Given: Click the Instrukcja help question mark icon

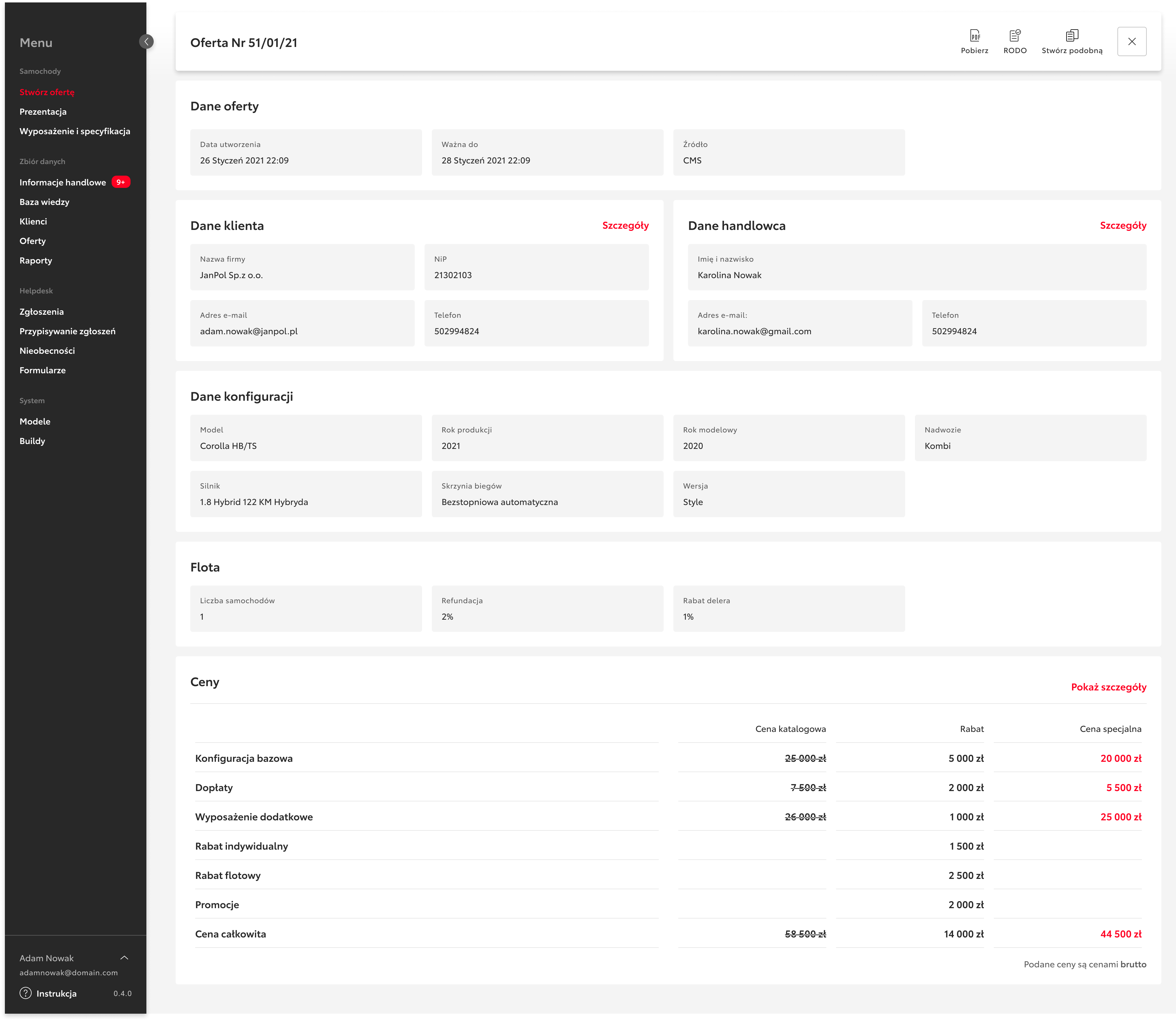Looking at the screenshot, I should (x=26, y=993).
